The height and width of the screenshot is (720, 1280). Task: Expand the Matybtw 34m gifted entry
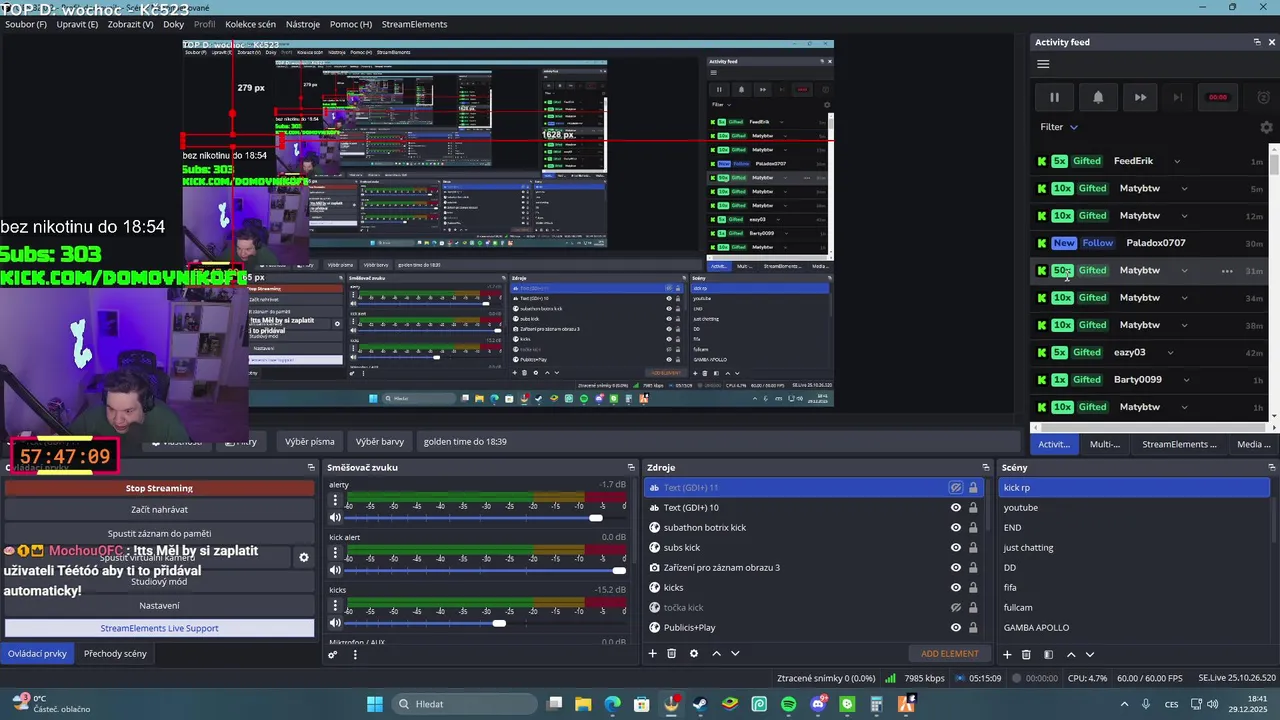pyautogui.click(x=1184, y=298)
